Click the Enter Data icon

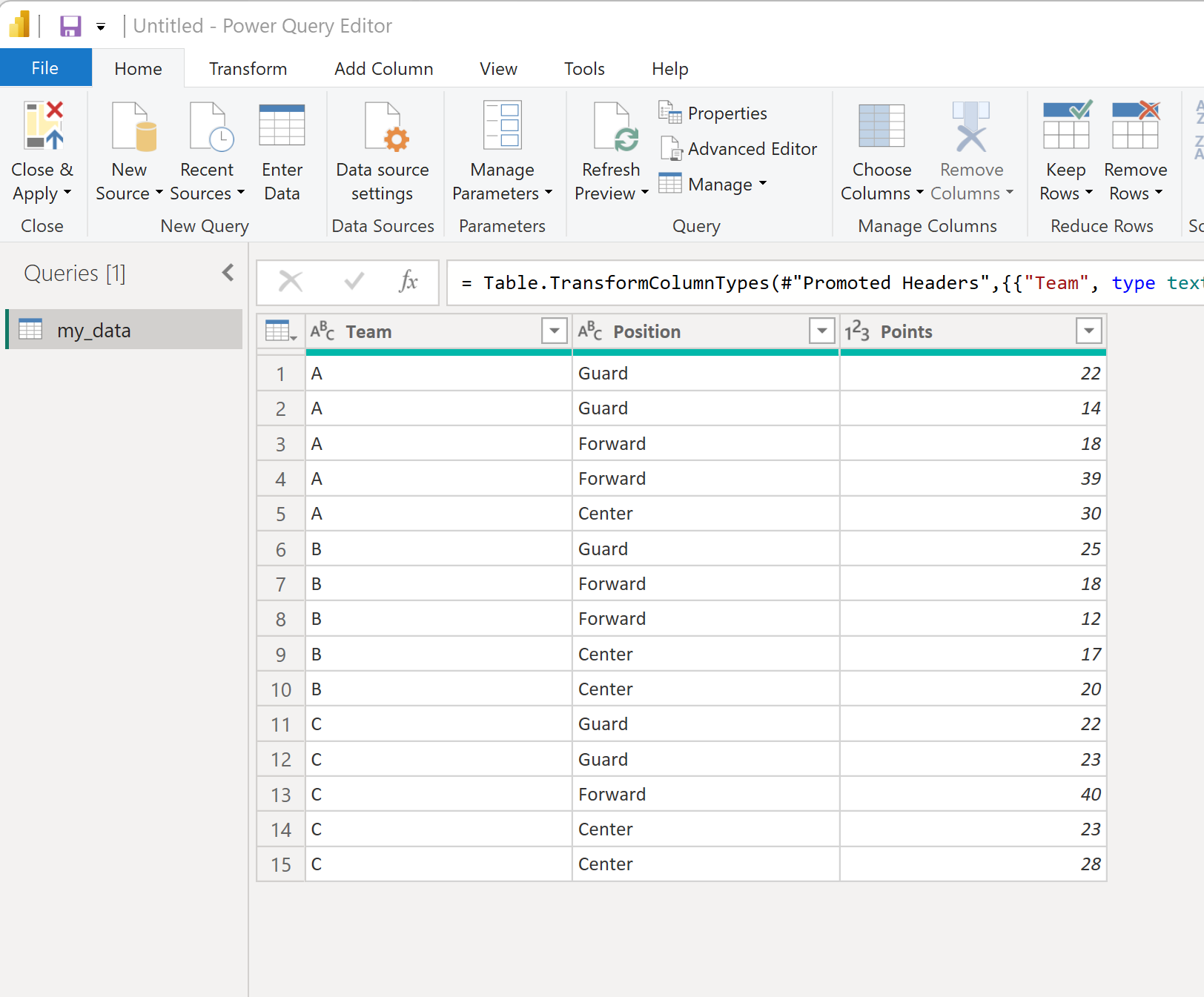pos(282,133)
